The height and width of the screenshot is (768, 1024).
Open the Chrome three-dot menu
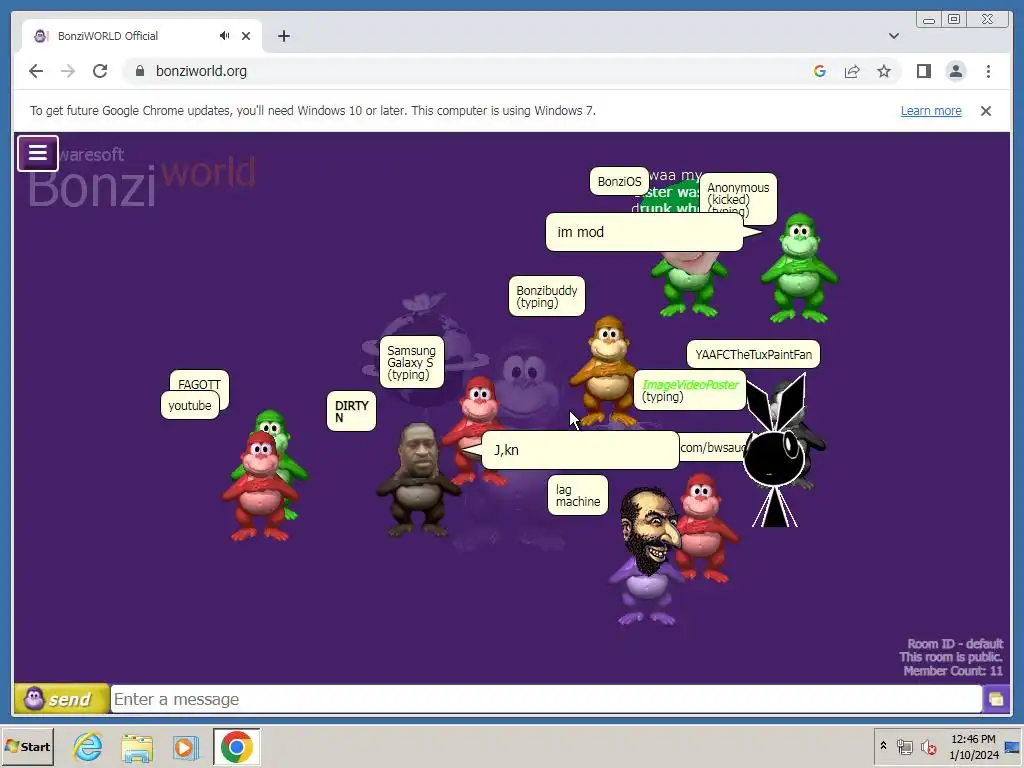coord(988,71)
